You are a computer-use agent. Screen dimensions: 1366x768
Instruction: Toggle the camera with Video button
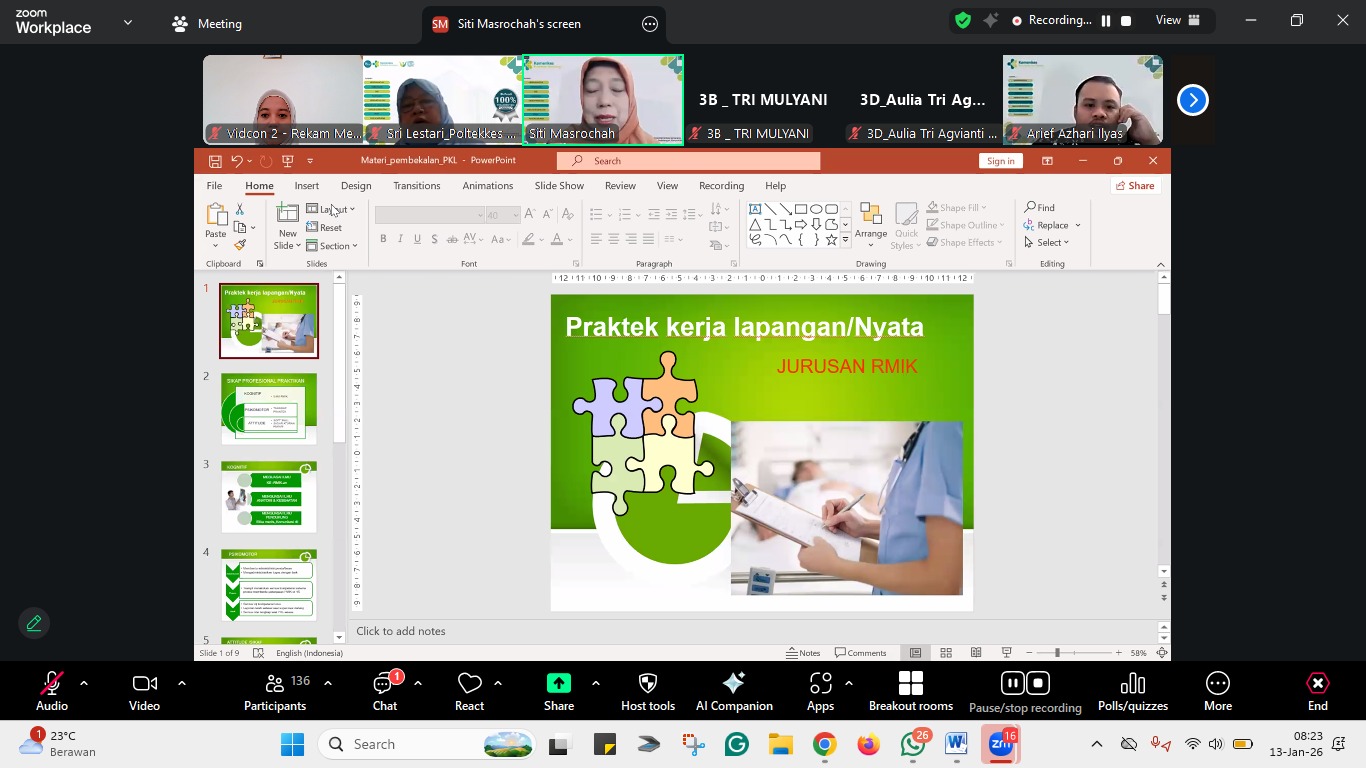144,692
